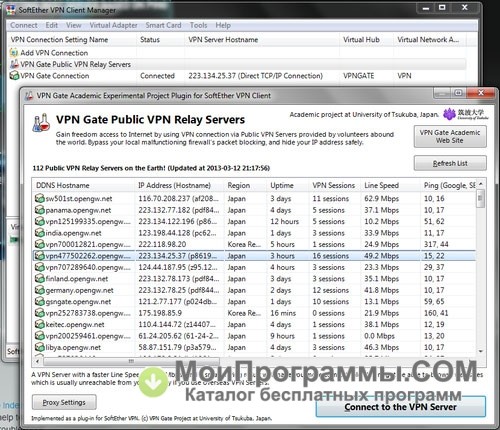Select server icon for panama.opengw.net

40,210
